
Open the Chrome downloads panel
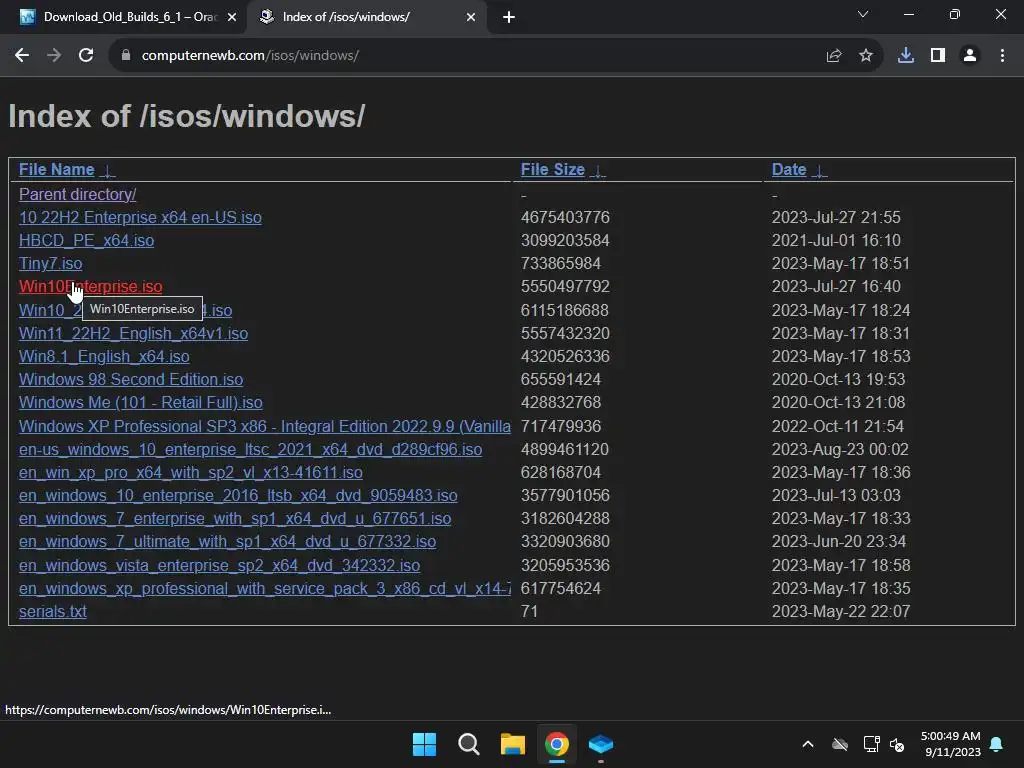coord(906,56)
